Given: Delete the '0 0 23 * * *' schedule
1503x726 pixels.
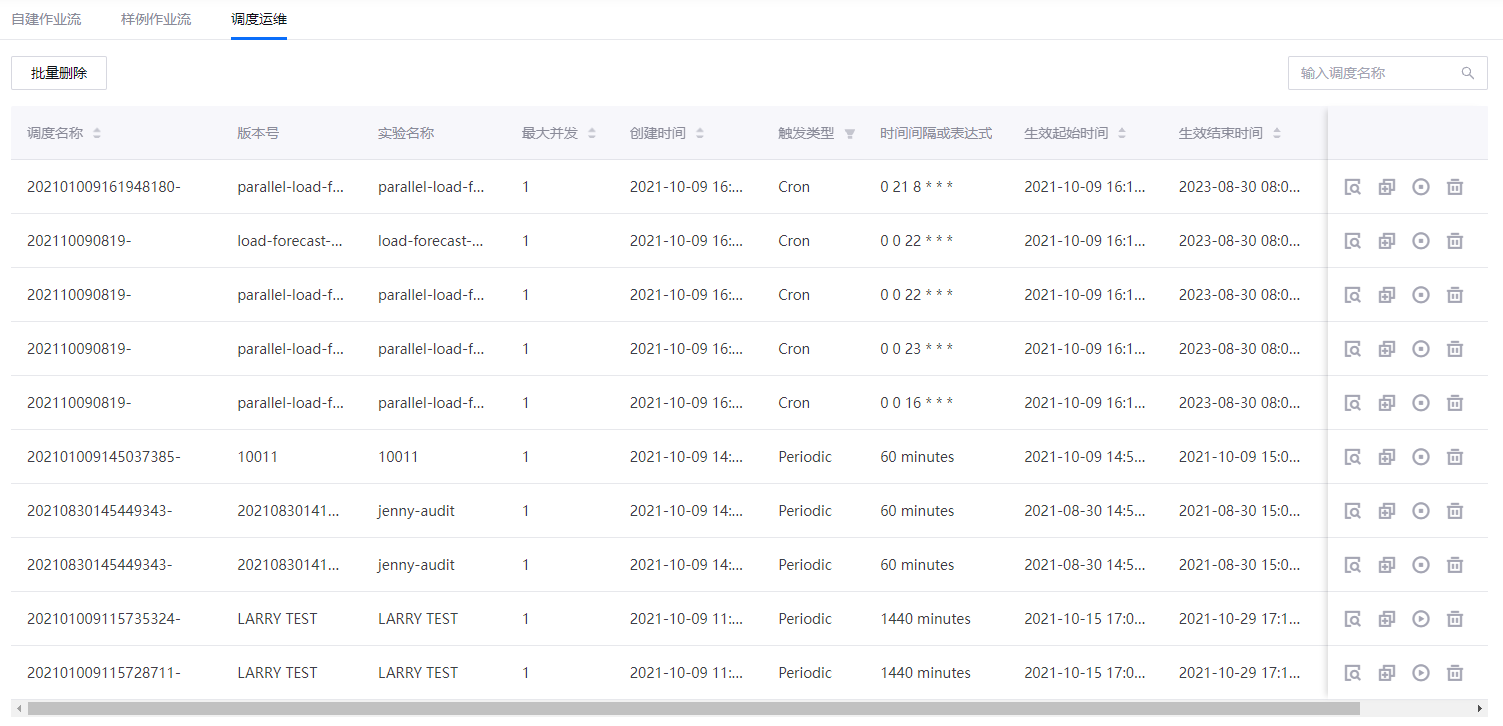Looking at the screenshot, I should click(x=1455, y=349).
